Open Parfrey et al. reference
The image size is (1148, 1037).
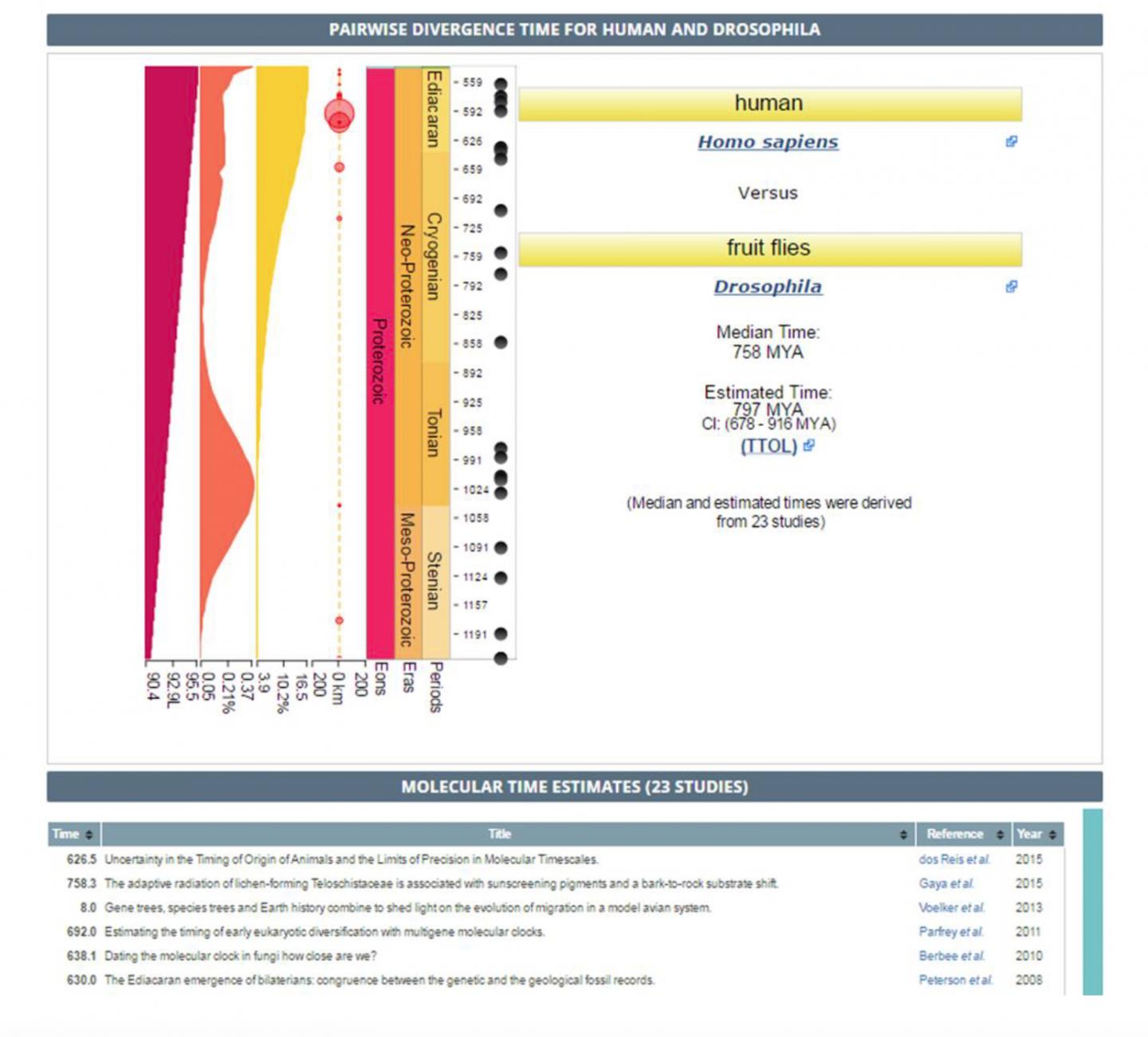coord(952,932)
